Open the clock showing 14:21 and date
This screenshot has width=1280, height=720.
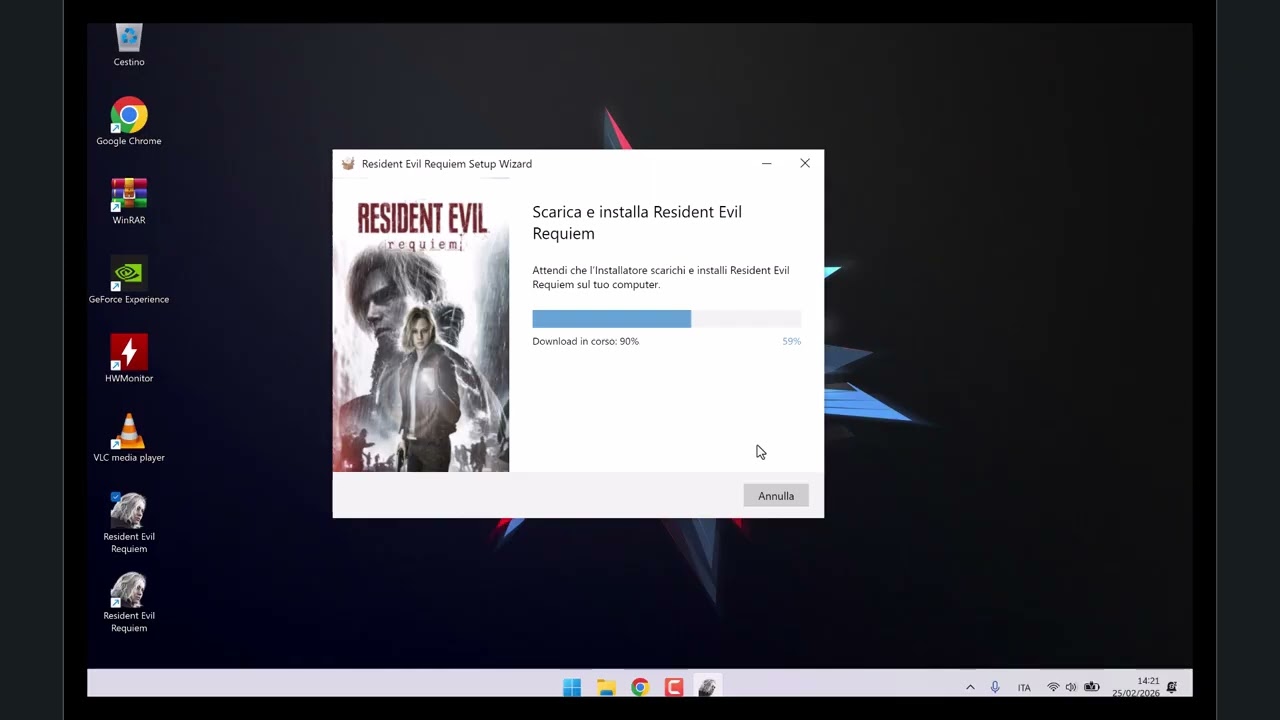[x=1135, y=687]
